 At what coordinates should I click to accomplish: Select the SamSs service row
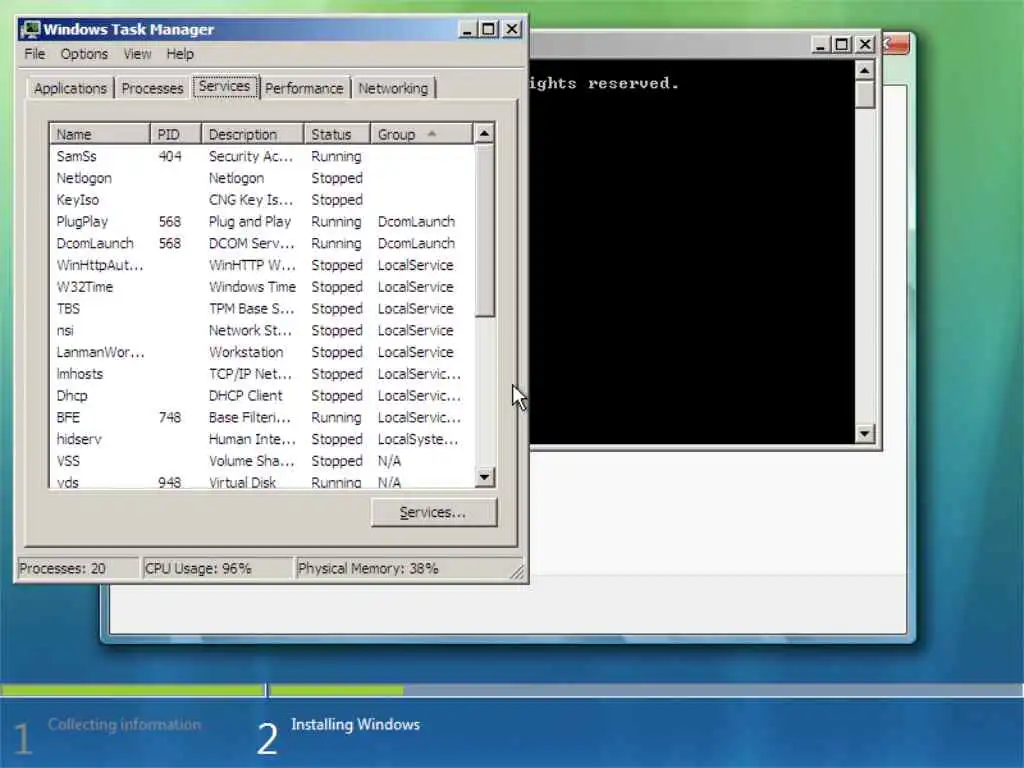coord(262,156)
